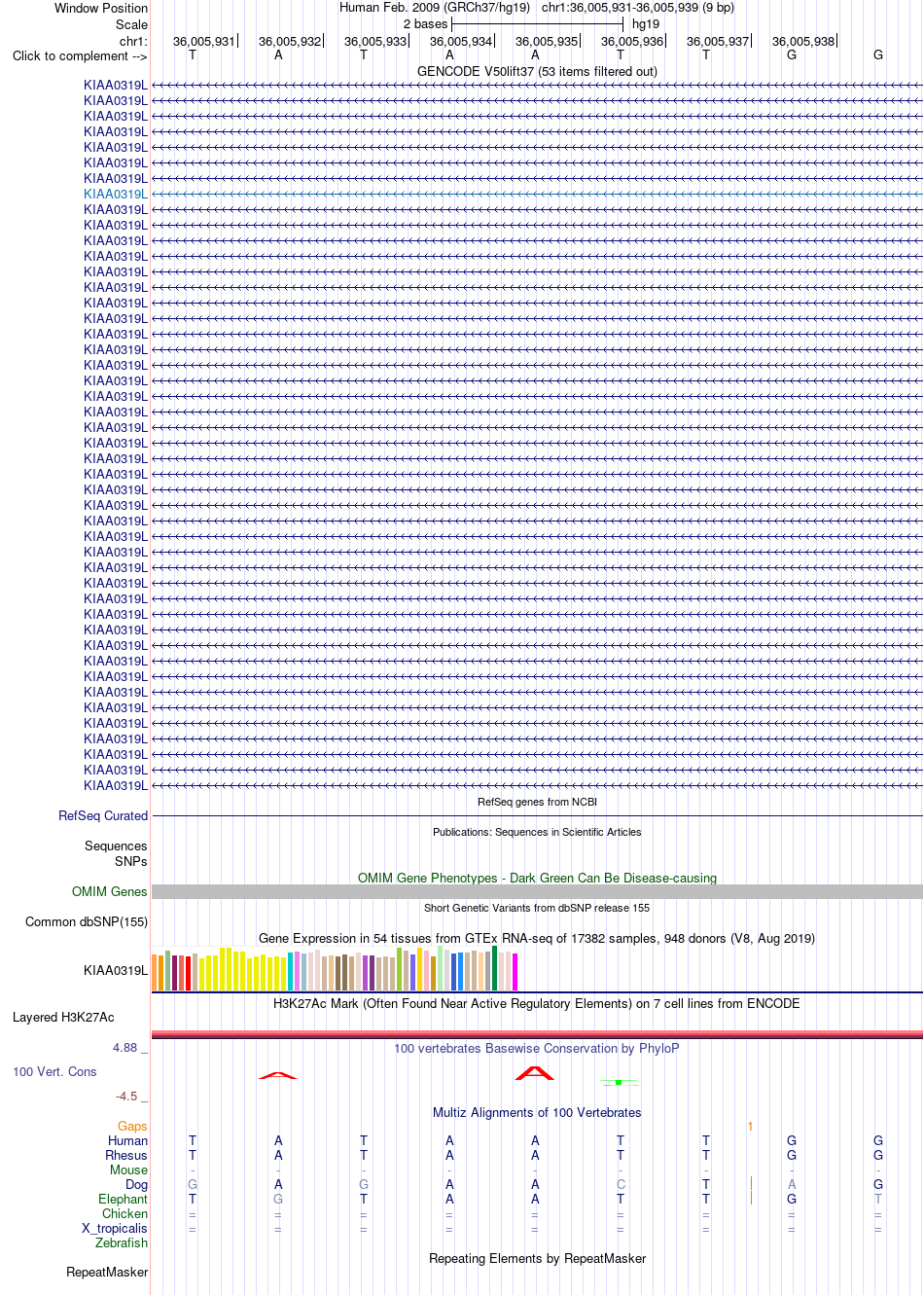Click the 'Dog' alignment row label
924x1295 pixels.
(137, 1184)
